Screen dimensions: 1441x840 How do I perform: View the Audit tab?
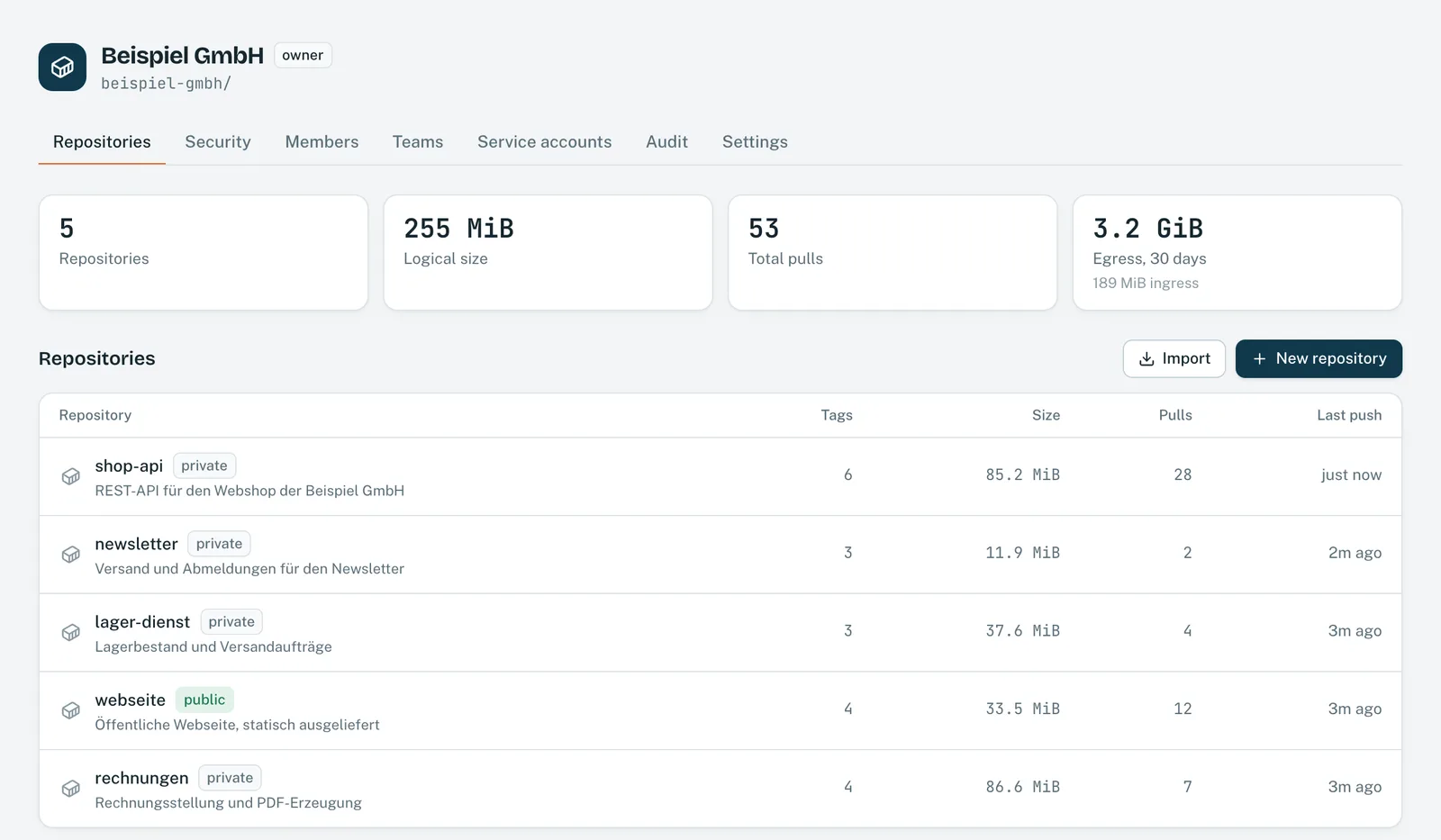666,142
